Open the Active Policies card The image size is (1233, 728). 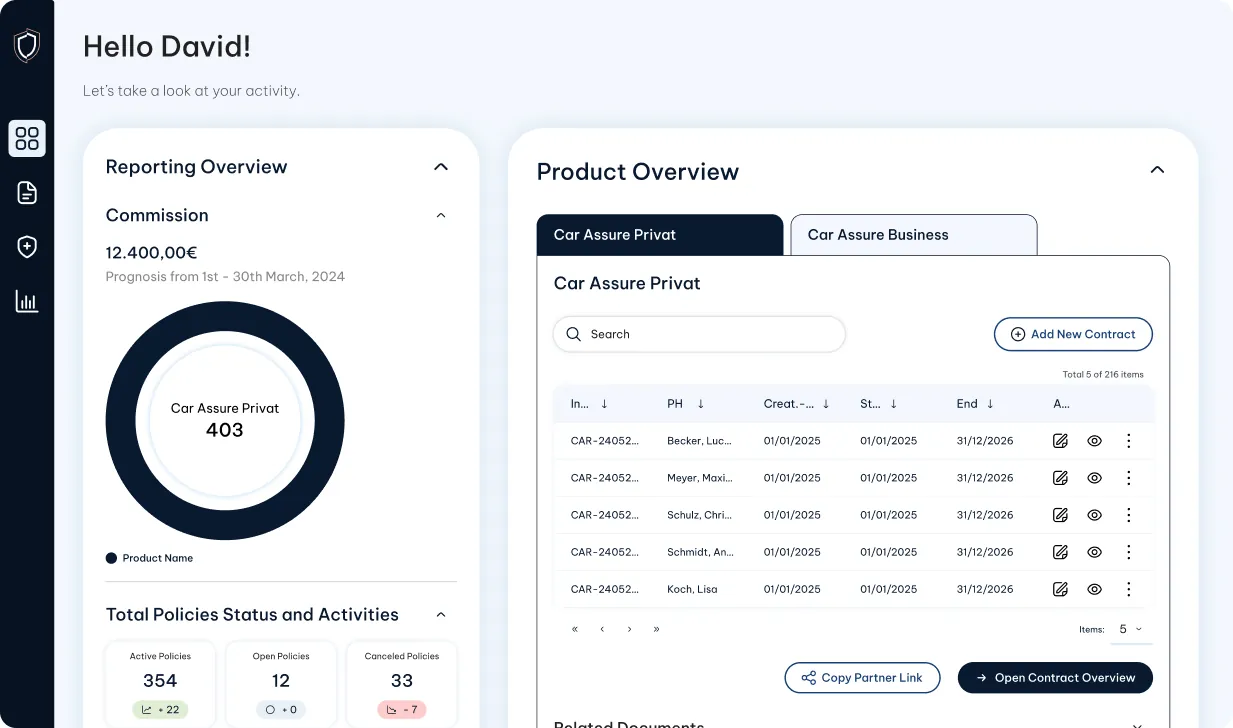pos(160,683)
